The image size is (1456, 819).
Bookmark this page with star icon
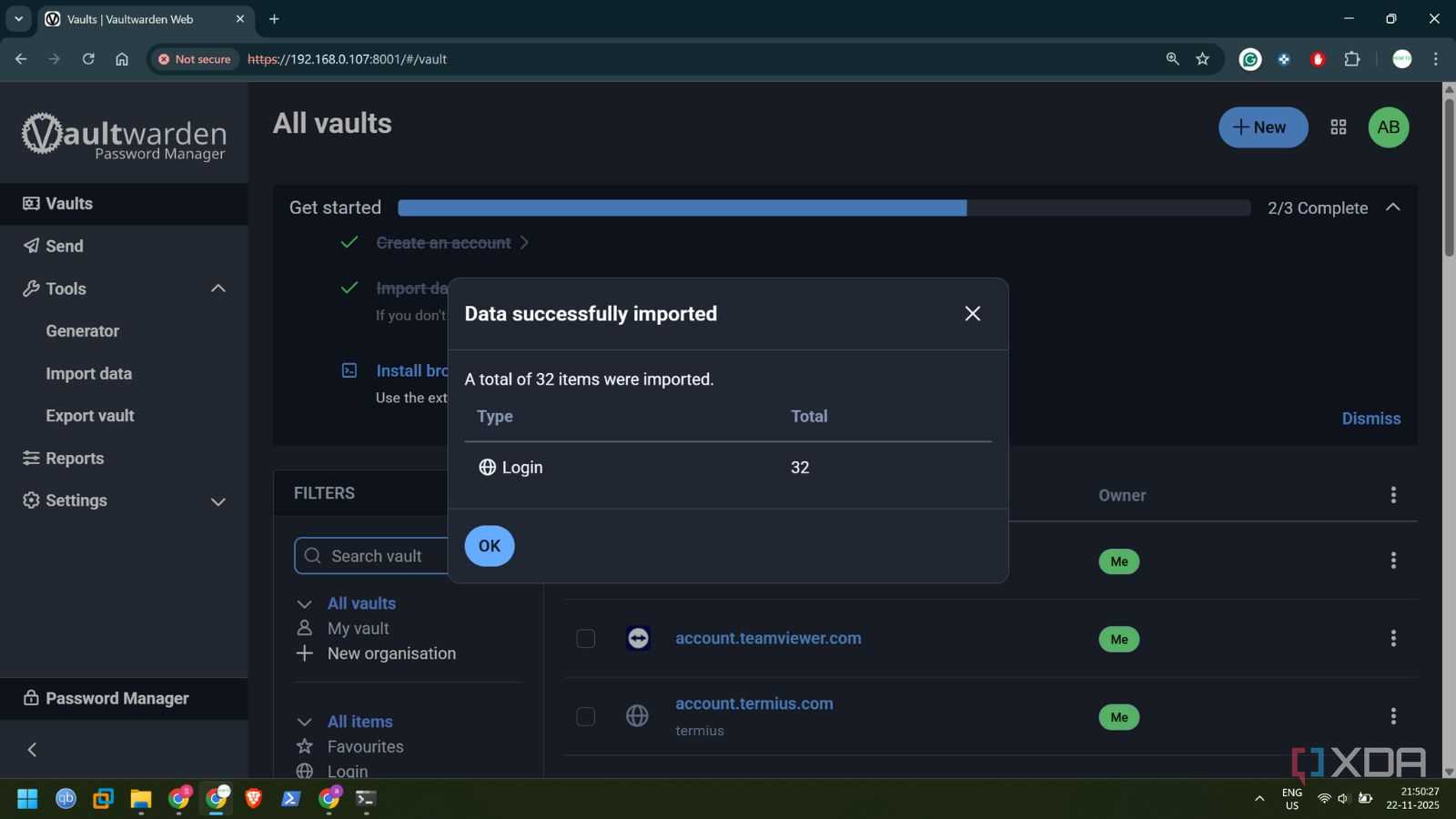1202,59
